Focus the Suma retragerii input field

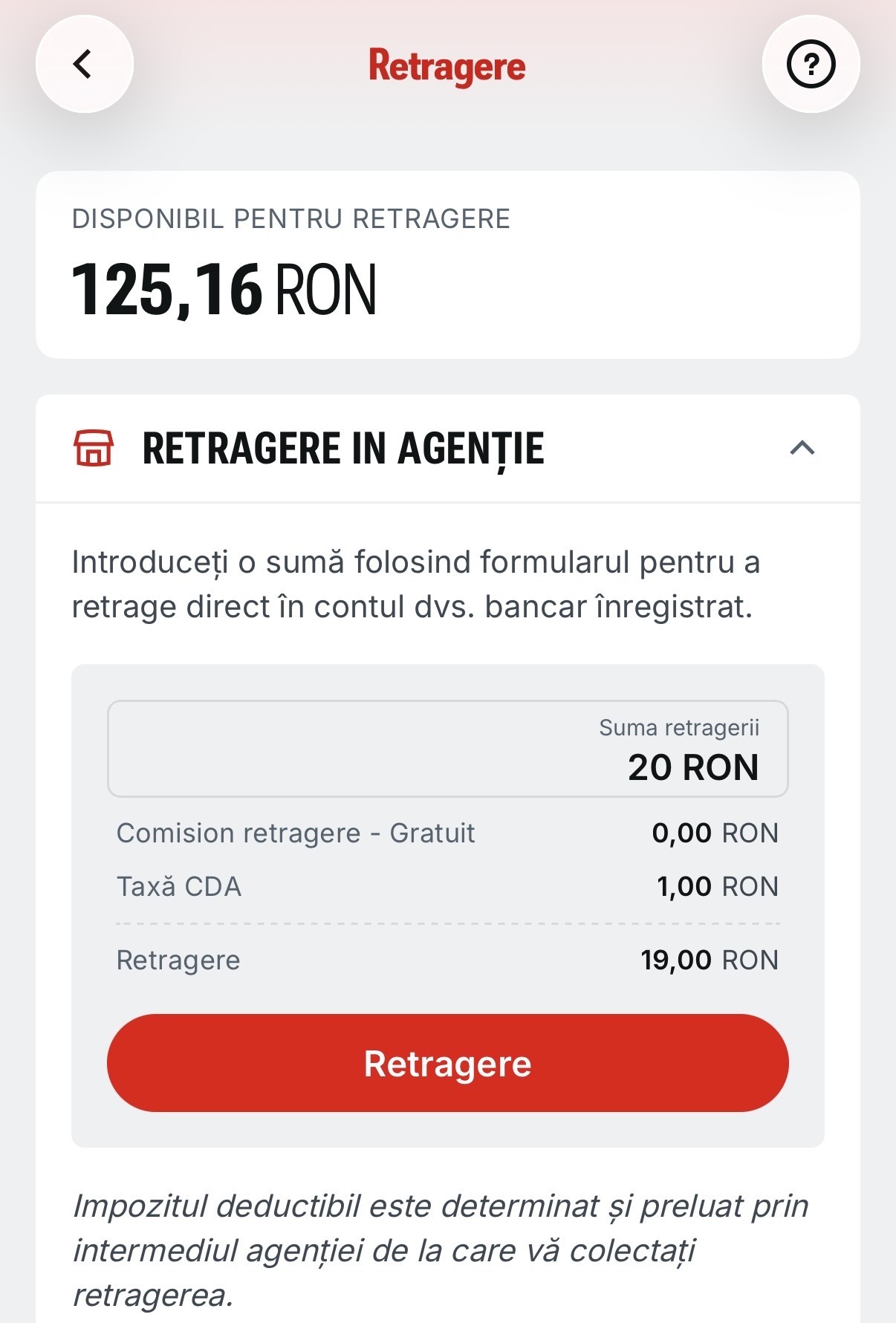click(447, 749)
